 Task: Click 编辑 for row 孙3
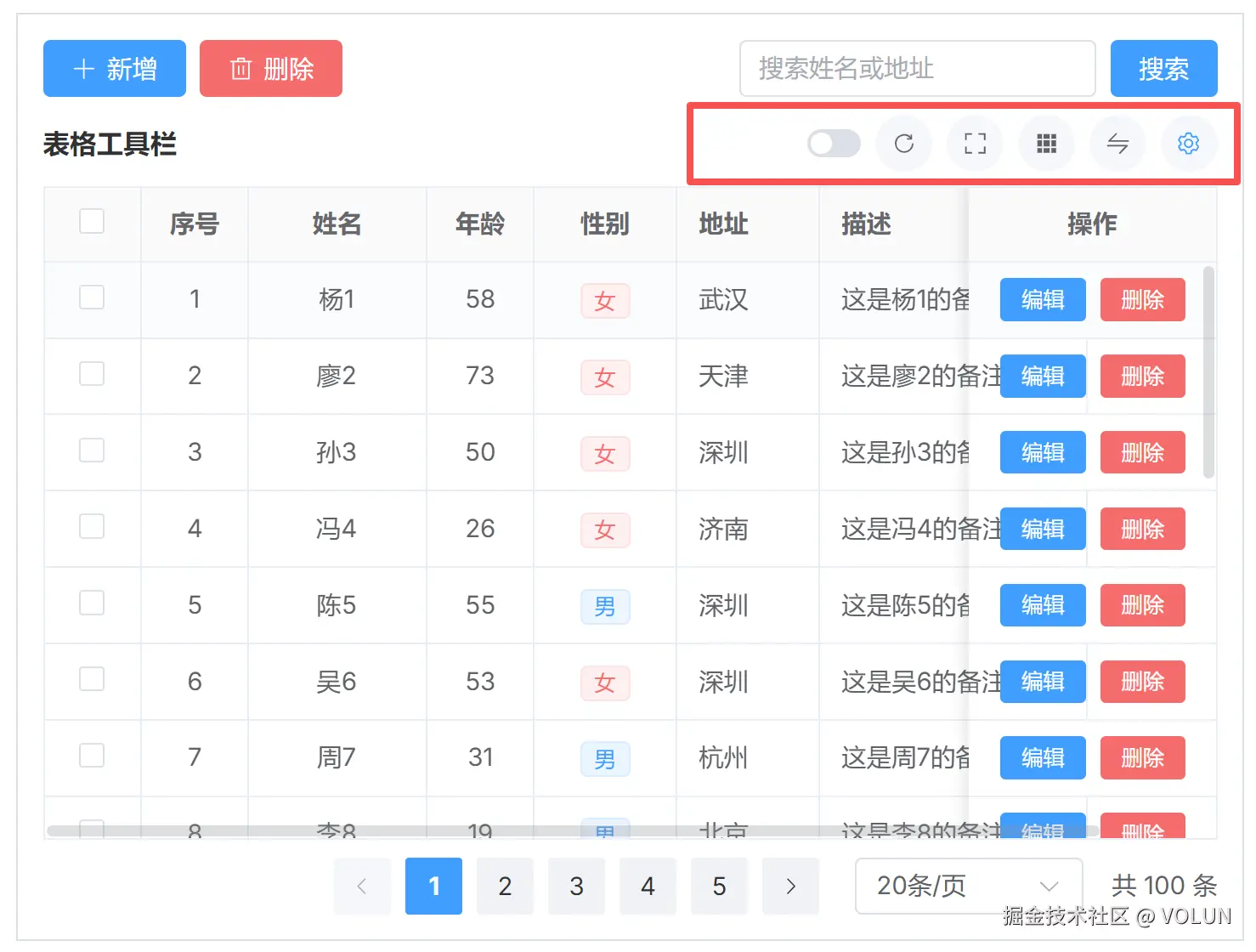point(1043,452)
